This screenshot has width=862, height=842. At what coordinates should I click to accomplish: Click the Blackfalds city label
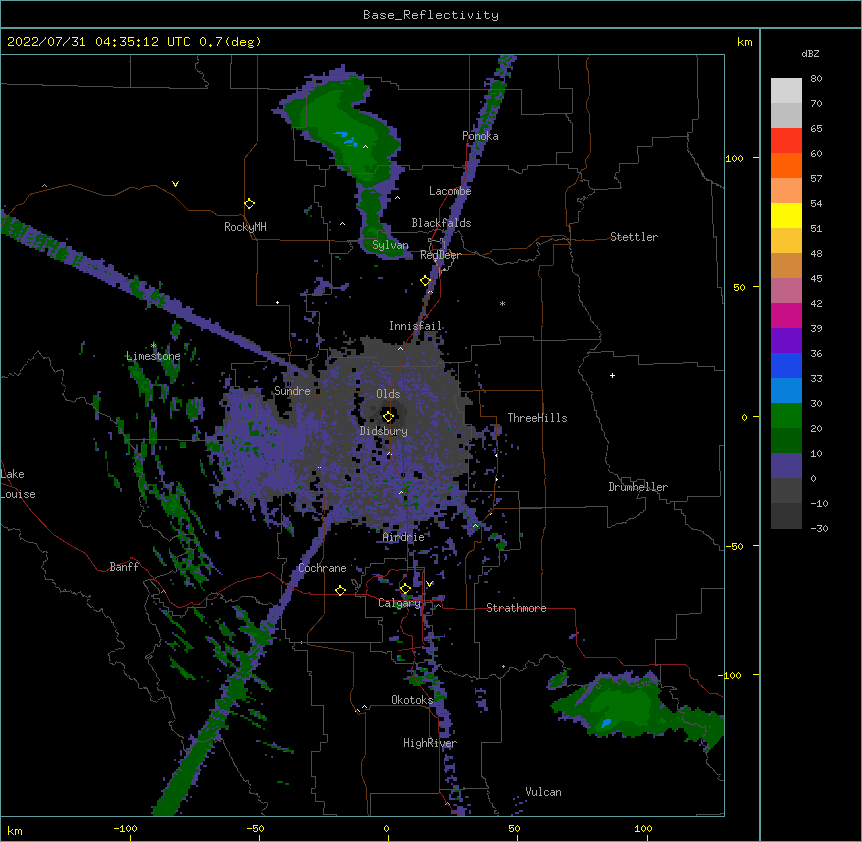(x=441, y=223)
